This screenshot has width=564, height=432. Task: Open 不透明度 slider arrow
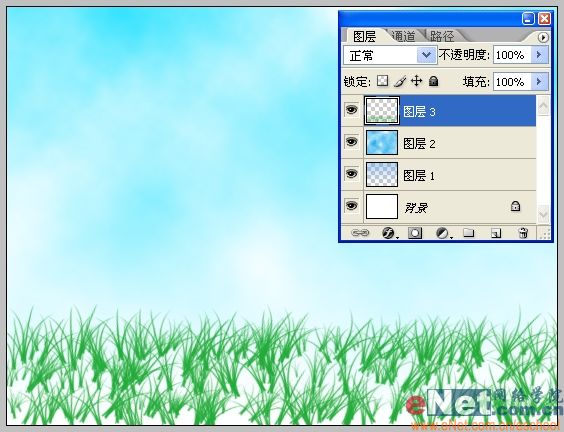click(540, 55)
